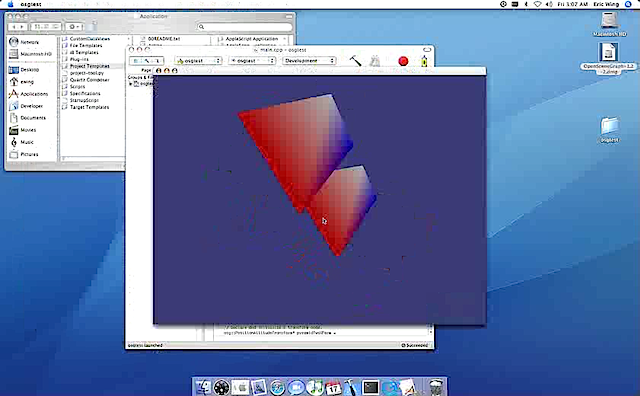Click the Finder toolbar toggle pill button

click(289, 16)
